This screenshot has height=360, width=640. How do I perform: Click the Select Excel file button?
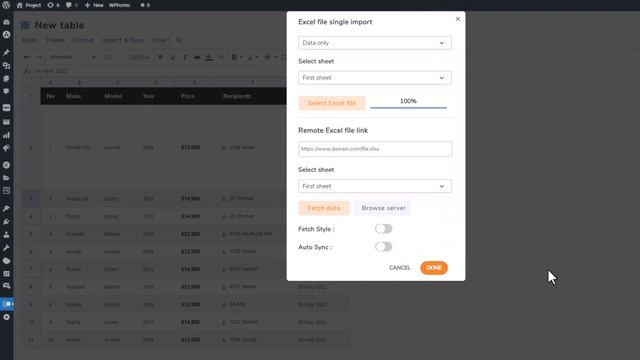click(331, 103)
